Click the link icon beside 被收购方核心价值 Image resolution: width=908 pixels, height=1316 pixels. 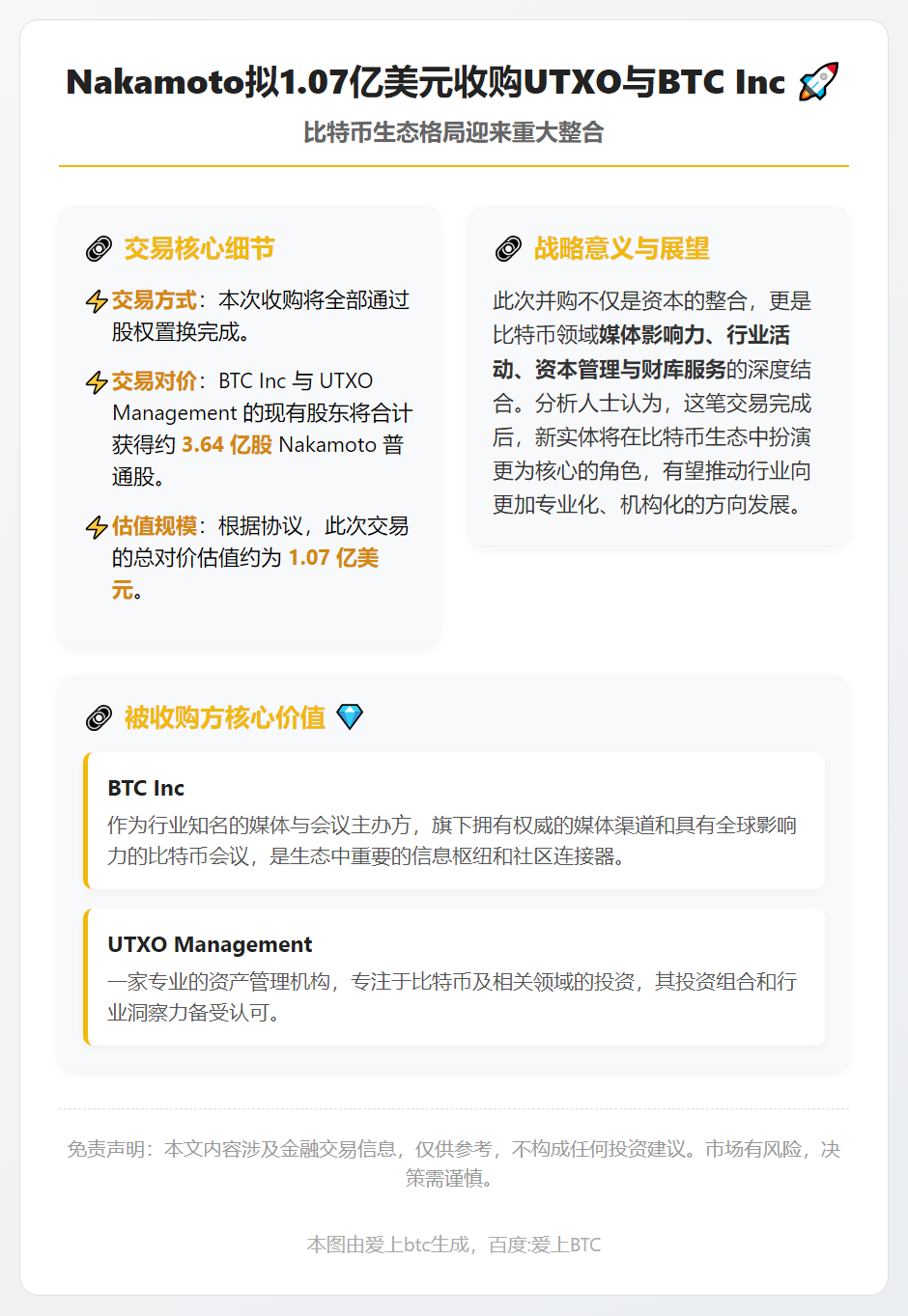(x=99, y=717)
